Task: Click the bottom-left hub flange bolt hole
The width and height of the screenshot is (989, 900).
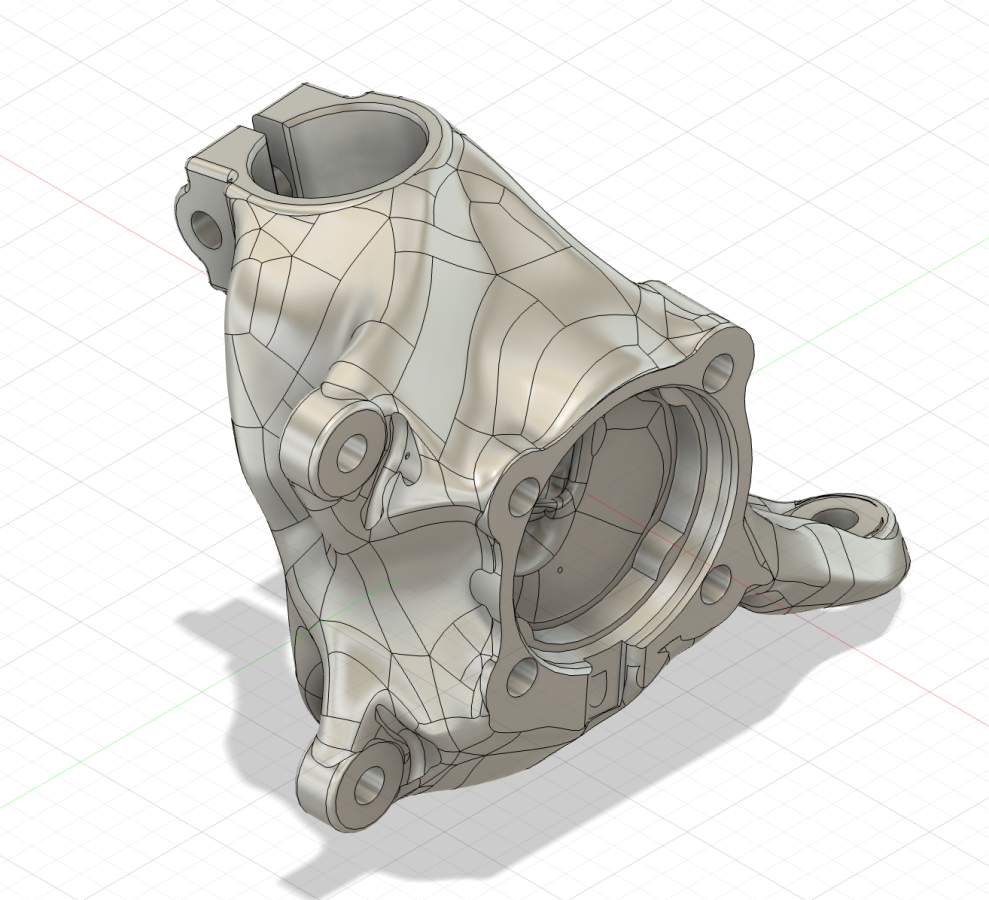Action: pyautogui.click(x=521, y=683)
